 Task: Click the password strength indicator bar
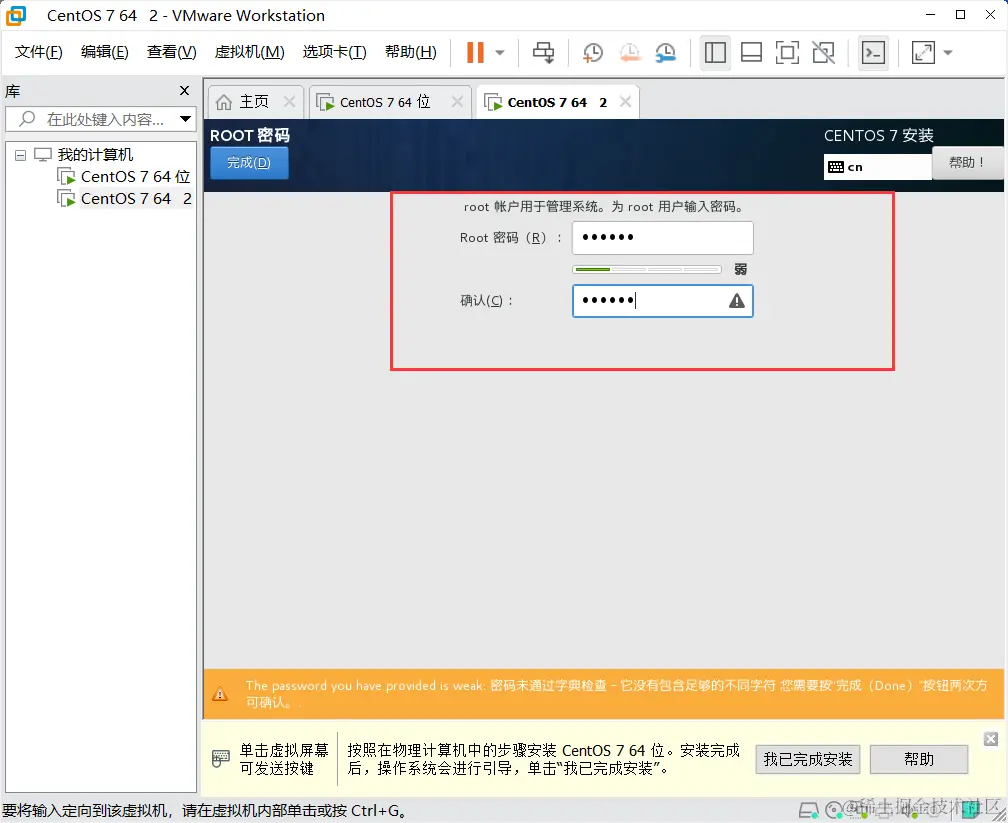point(646,268)
